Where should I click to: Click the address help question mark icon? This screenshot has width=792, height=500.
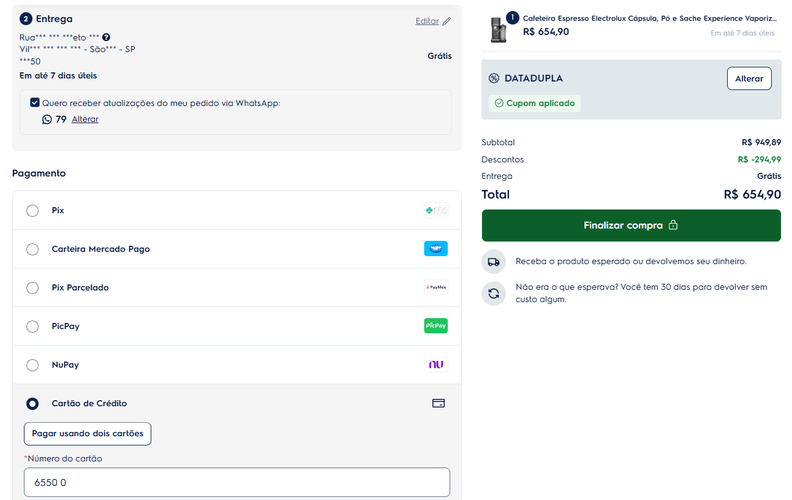pos(106,37)
